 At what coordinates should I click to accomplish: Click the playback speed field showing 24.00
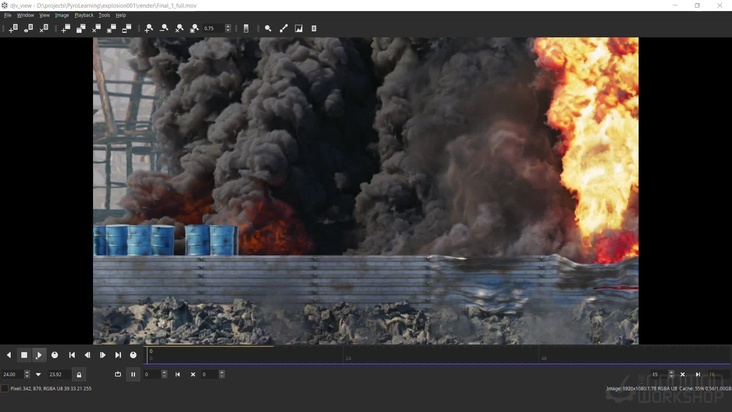(x=12, y=374)
